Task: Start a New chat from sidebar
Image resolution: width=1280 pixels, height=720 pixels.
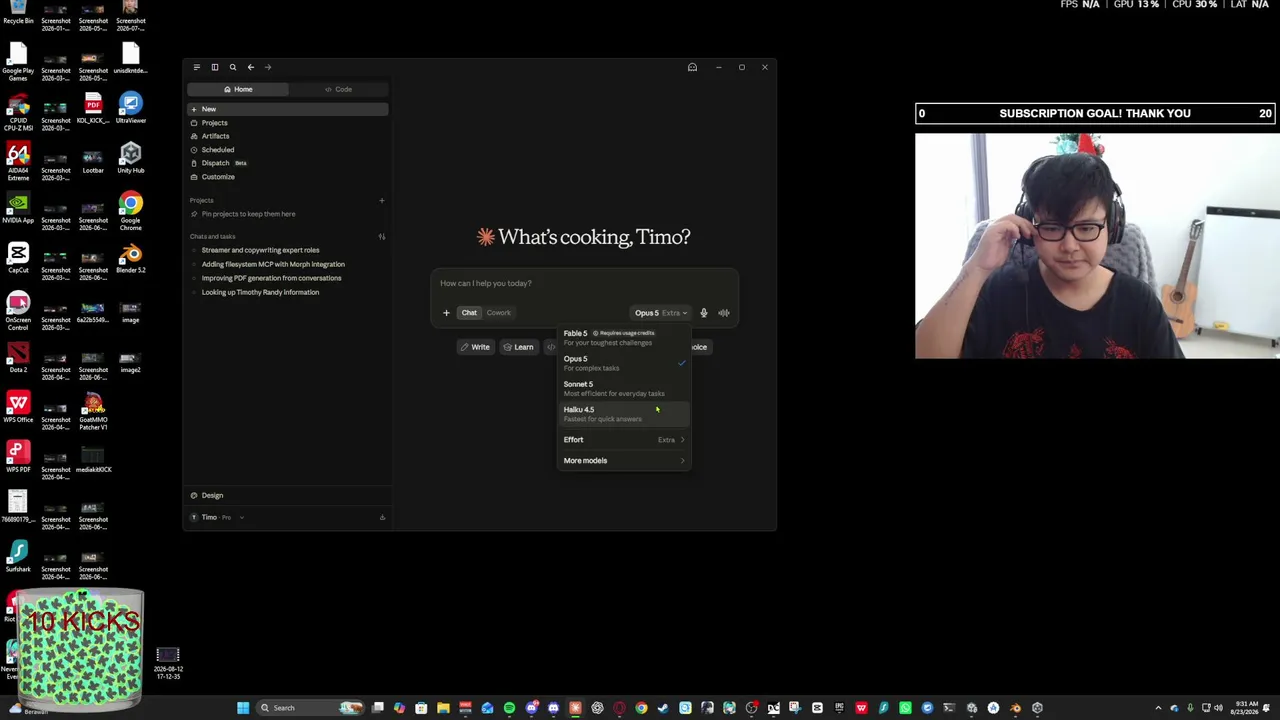Action: (288, 109)
